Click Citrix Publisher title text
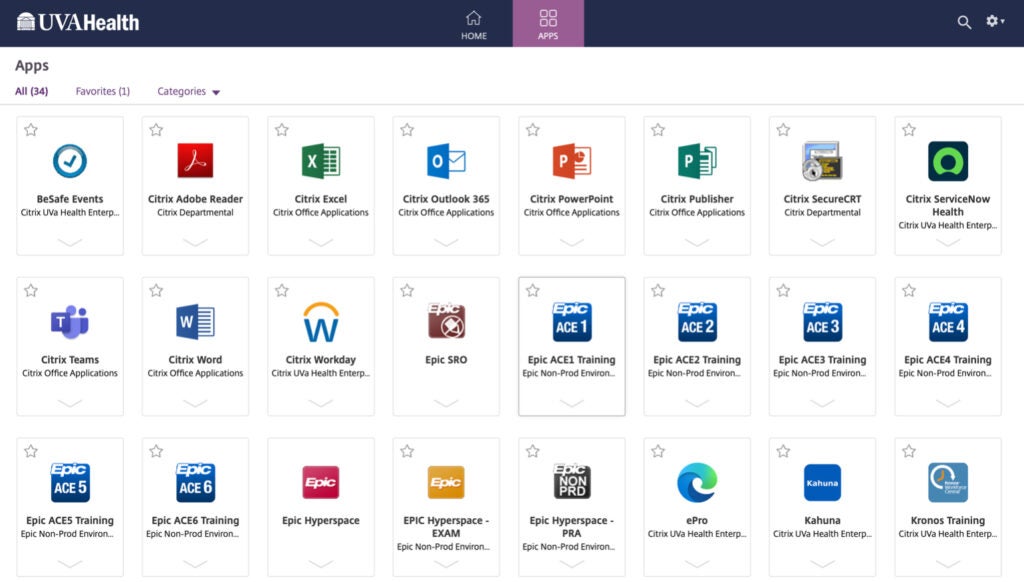The image size is (1024, 582). coord(697,199)
